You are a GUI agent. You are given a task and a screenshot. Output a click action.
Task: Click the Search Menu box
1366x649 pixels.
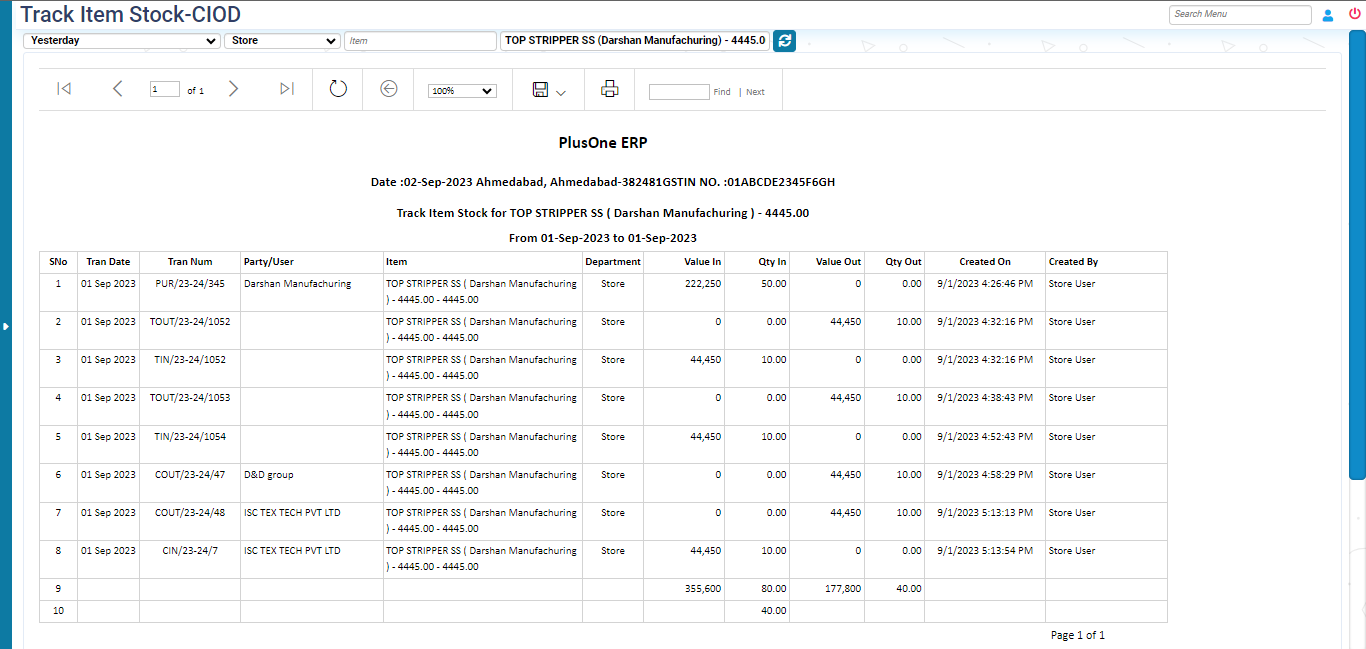tap(1239, 14)
